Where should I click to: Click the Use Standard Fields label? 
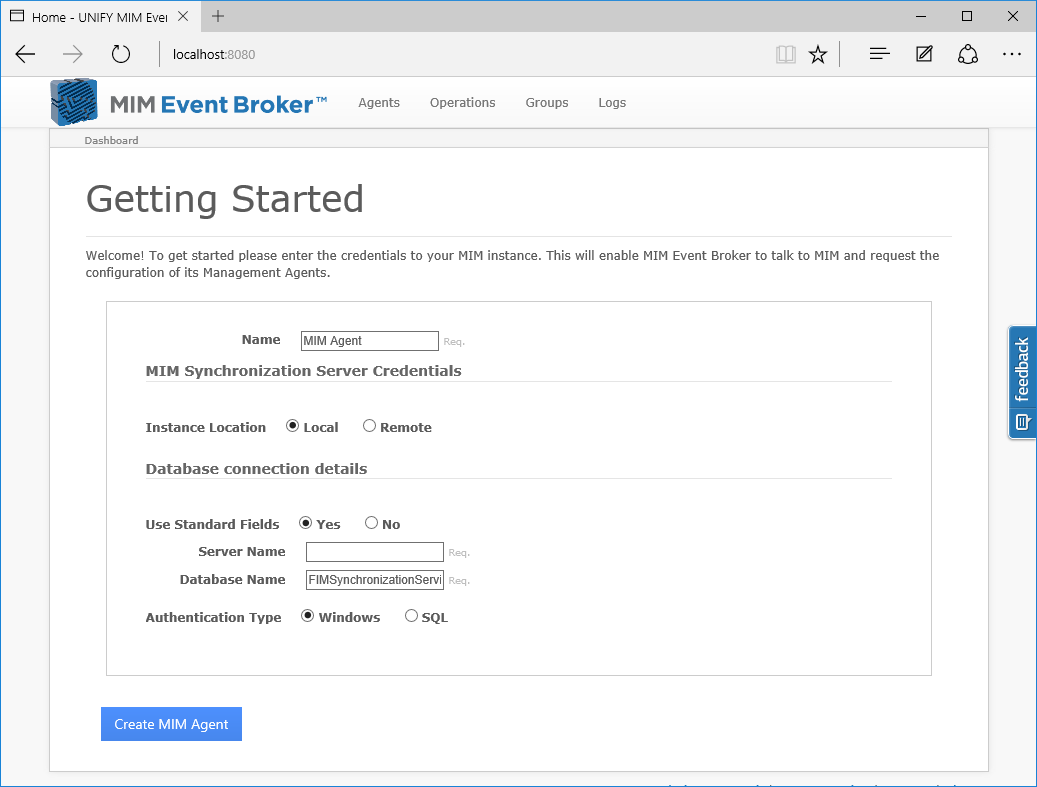tap(212, 524)
